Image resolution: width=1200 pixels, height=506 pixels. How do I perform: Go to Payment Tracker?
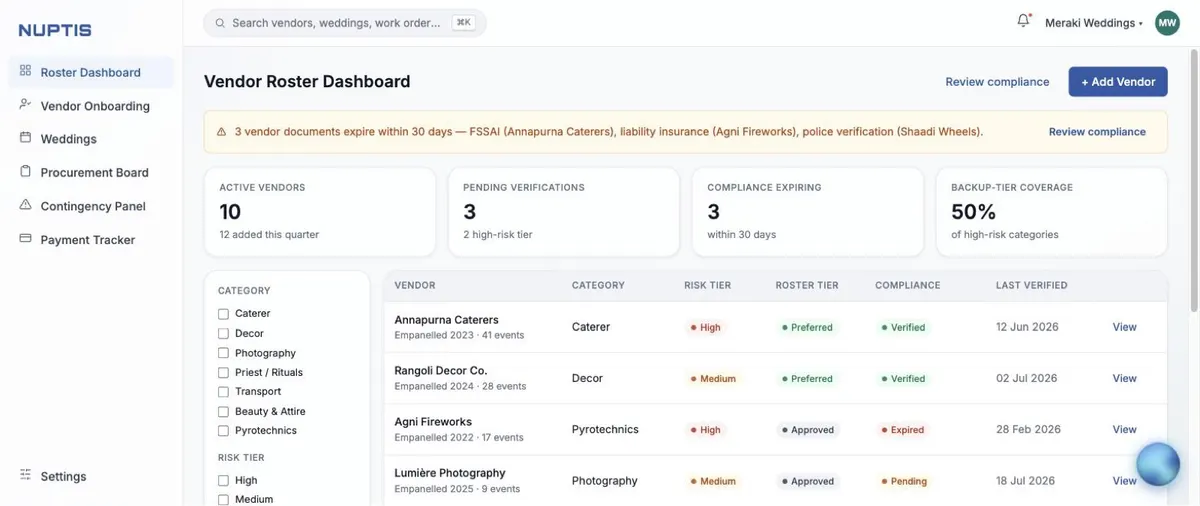tap(91, 239)
